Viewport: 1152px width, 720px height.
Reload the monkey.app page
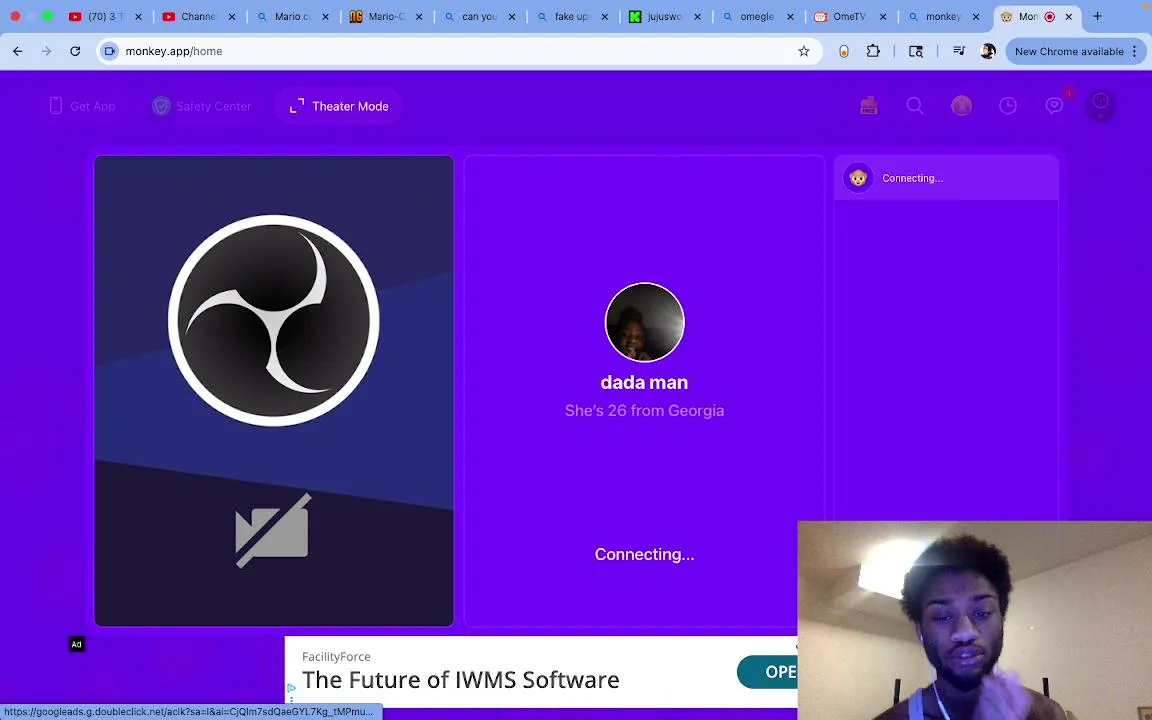(x=75, y=51)
